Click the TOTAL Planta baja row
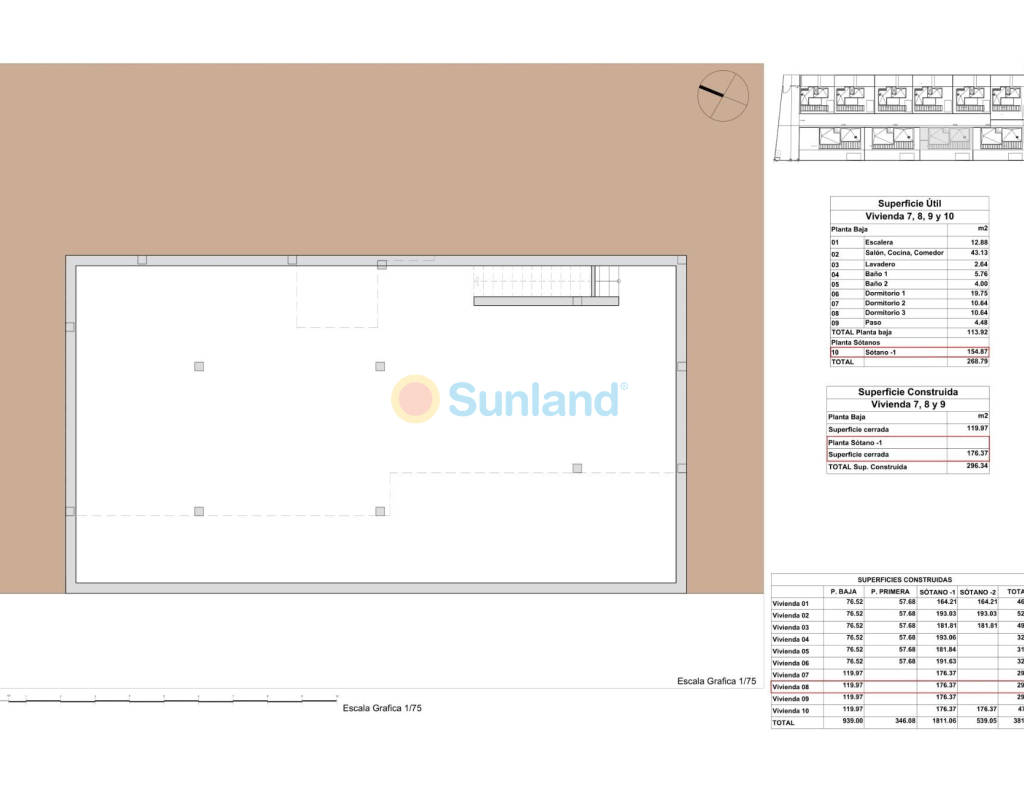The width and height of the screenshot is (1024, 800). (x=909, y=332)
